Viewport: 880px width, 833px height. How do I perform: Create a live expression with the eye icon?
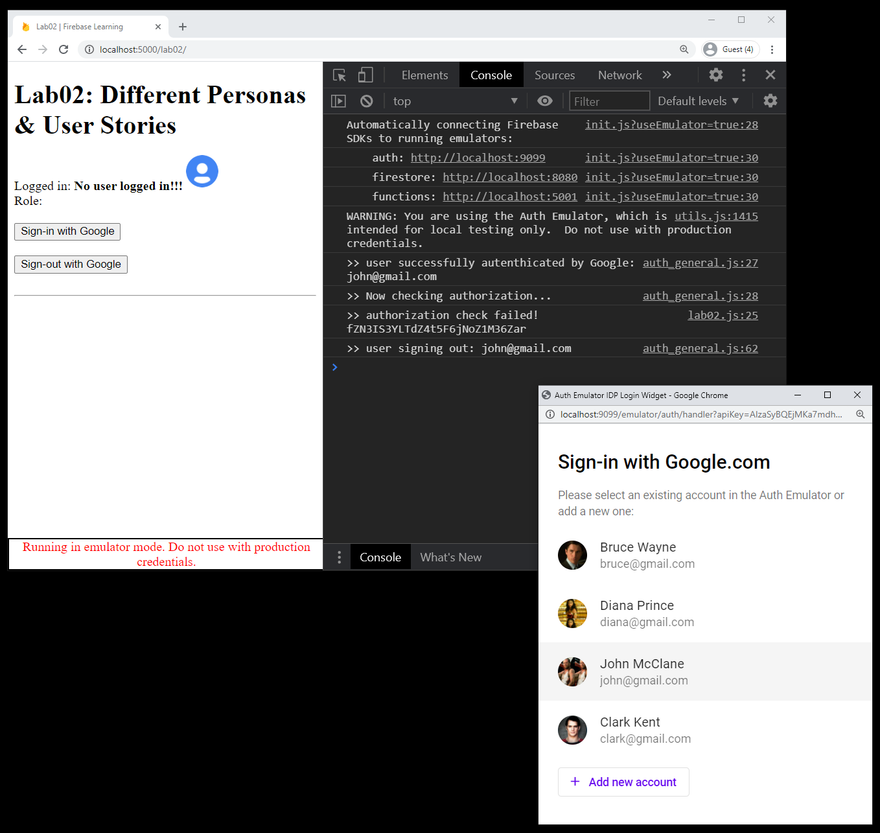point(544,101)
